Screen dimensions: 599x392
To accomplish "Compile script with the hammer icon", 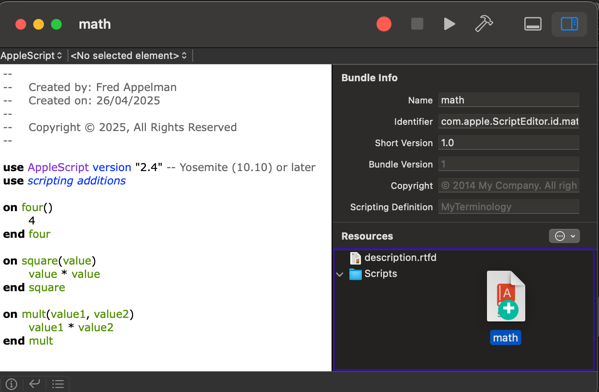I will 484,24.
